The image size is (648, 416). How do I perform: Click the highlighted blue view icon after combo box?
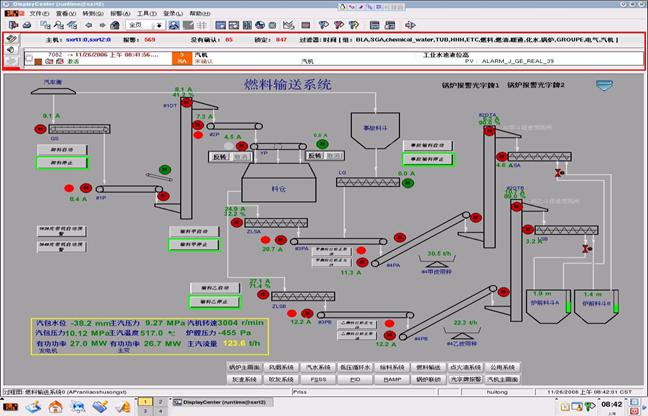coord(174,25)
